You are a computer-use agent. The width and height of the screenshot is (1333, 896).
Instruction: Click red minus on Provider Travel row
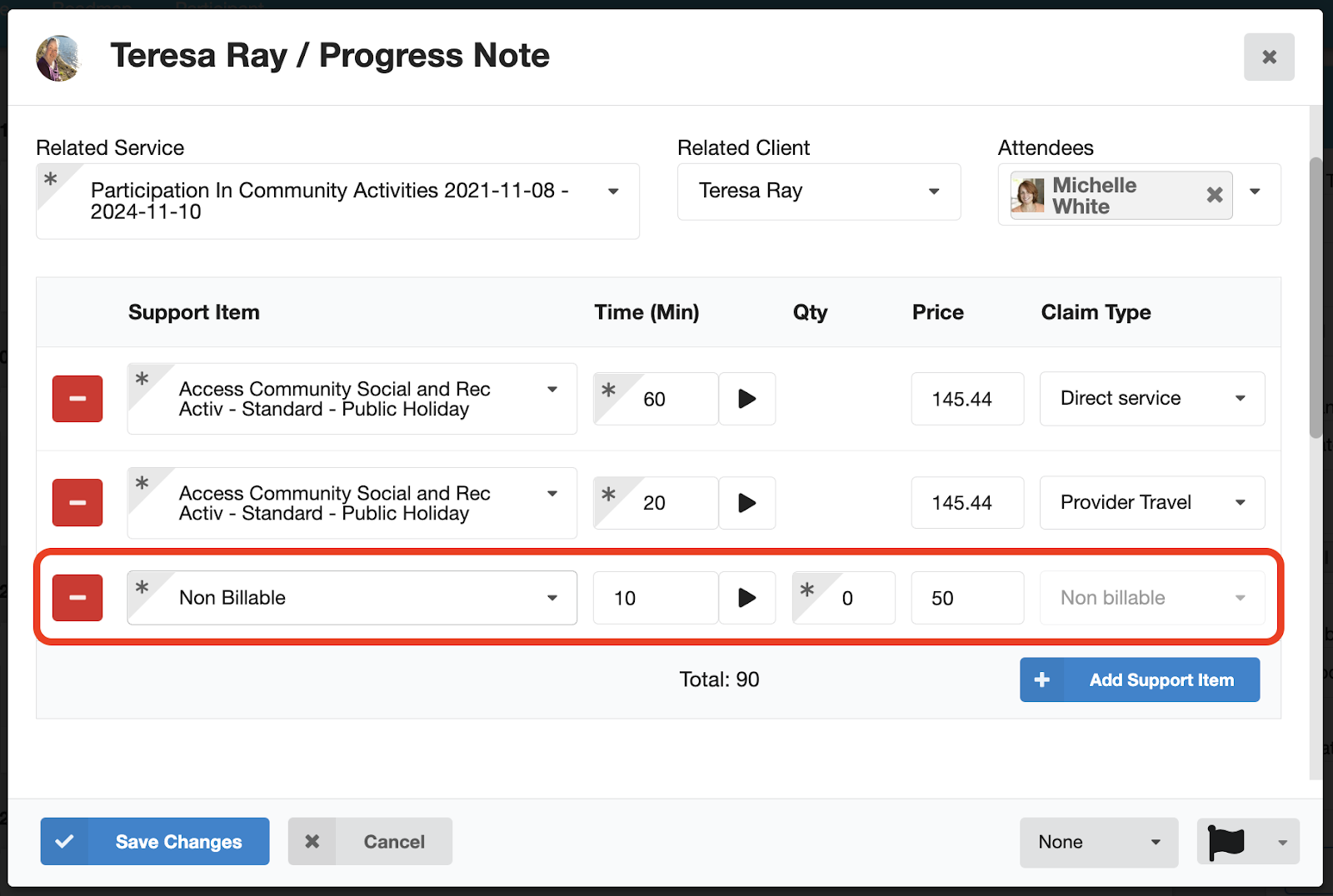click(x=77, y=503)
